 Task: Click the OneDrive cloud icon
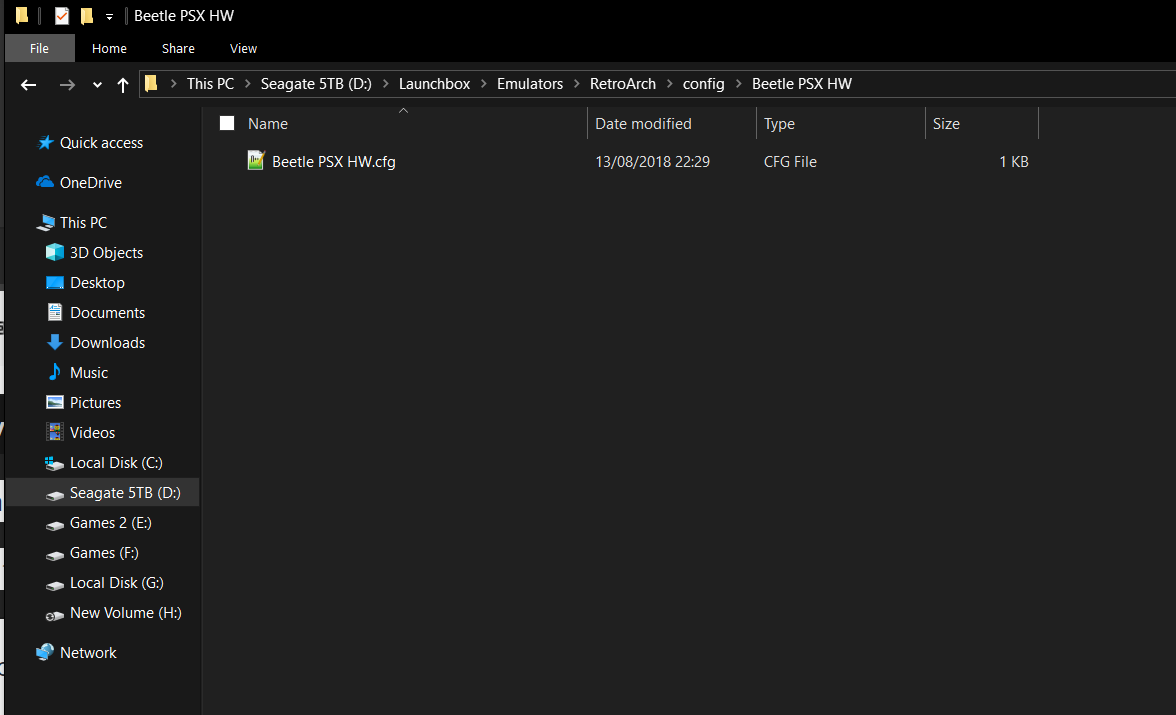pyautogui.click(x=45, y=182)
